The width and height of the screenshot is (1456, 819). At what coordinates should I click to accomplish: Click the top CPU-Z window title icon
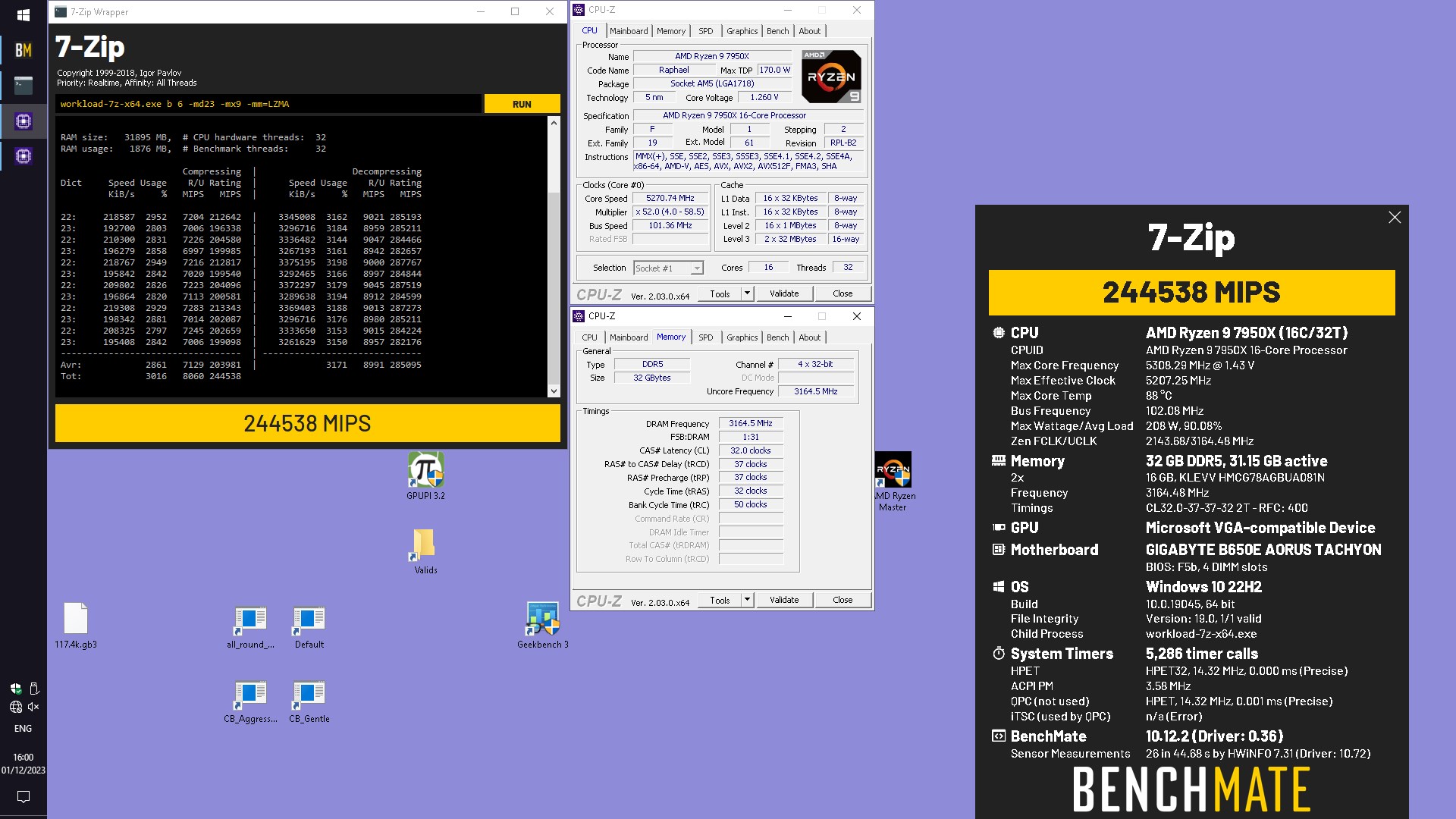[579, 10]
